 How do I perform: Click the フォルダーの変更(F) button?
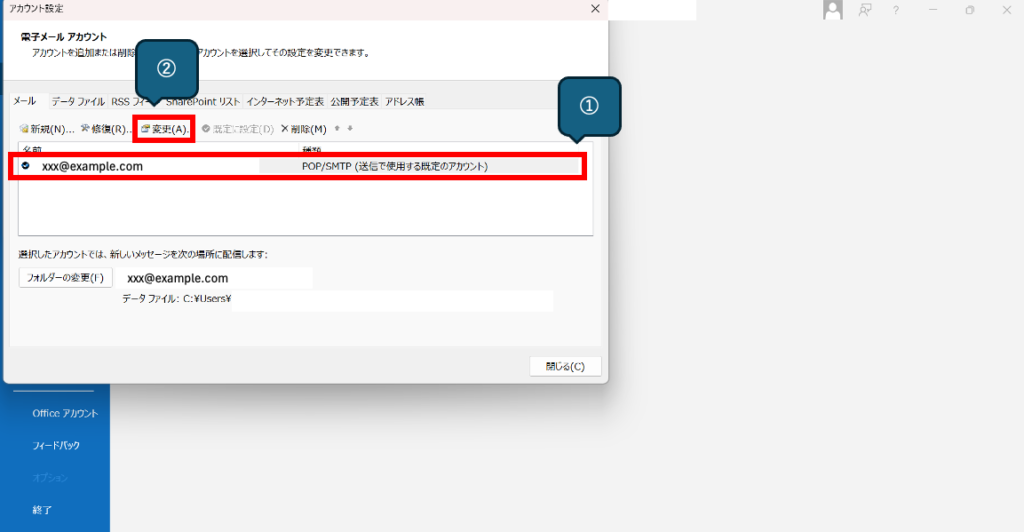pos(66,277)
